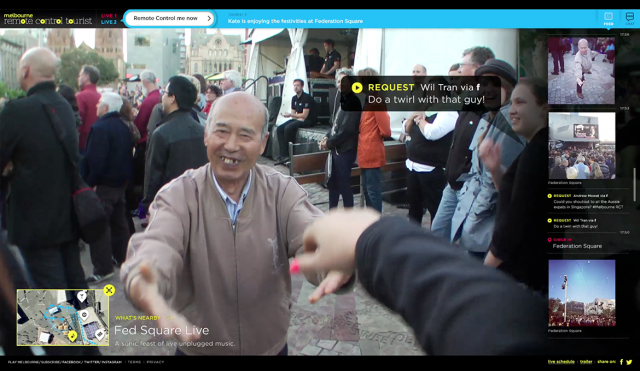This screenshot has height=371, width=640.
Task: Play the Wil Tran request icon
Action: [x=357, y=88]
